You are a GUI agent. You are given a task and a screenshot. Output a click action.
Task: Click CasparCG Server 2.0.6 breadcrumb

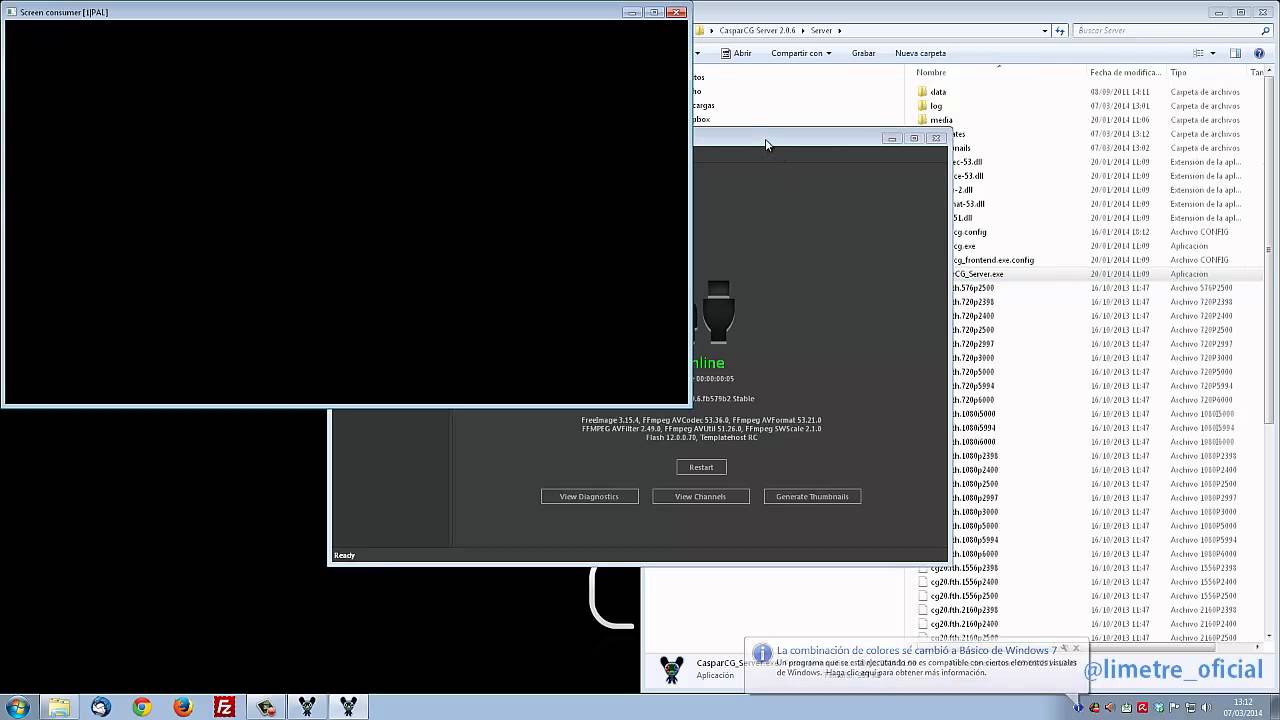[758, 30]
